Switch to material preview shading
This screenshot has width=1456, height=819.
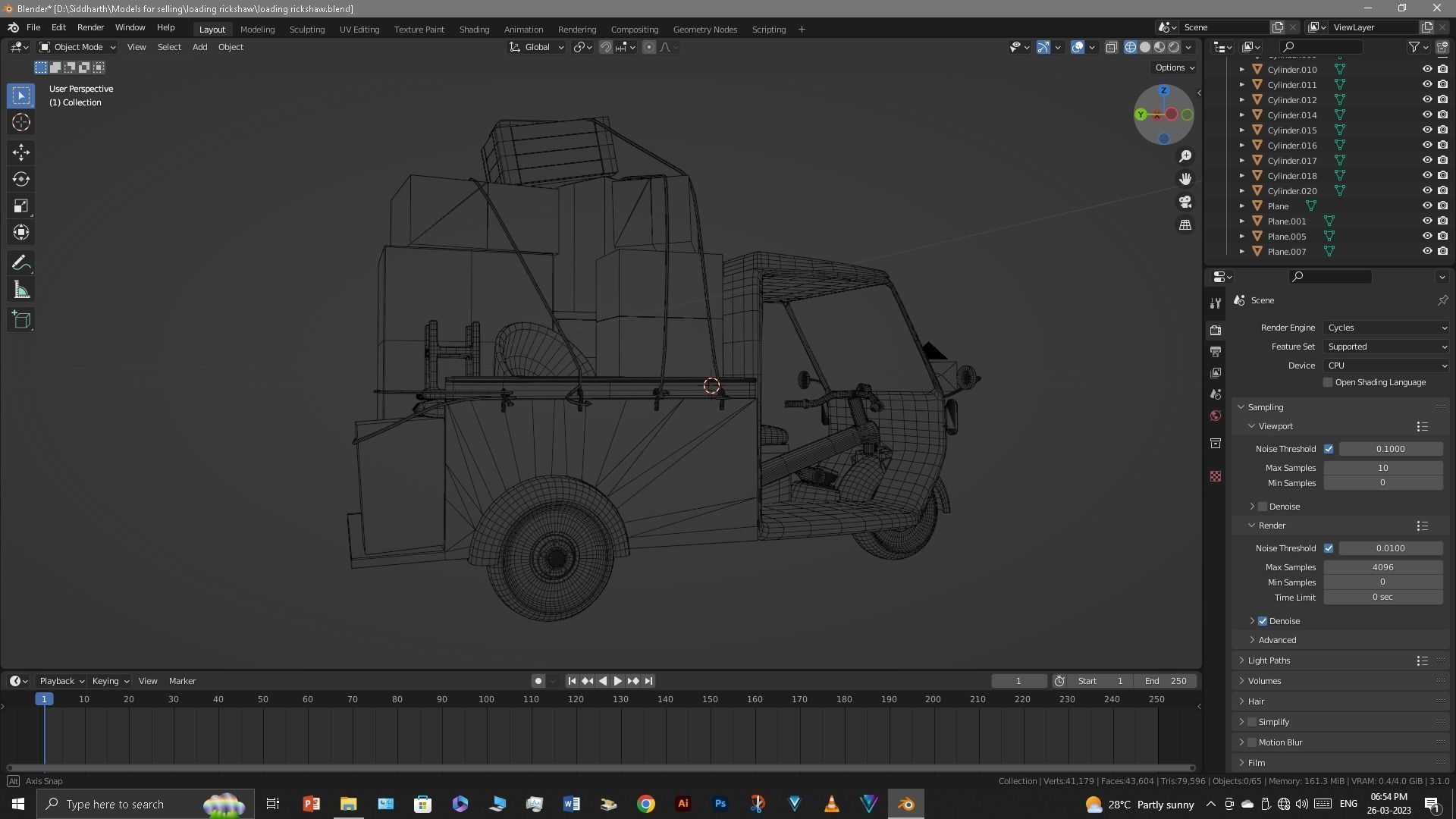click(1159, 47)
